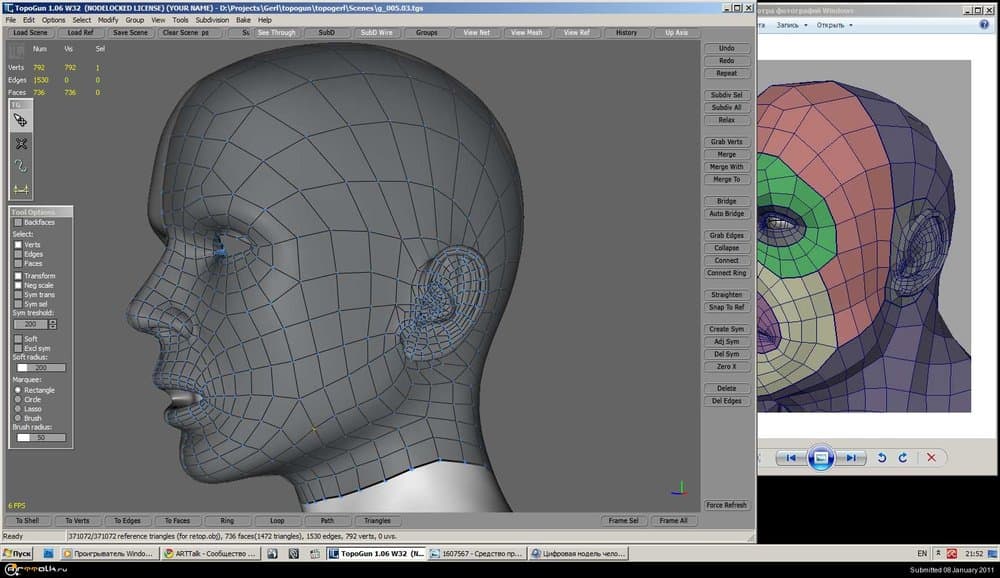Choose the Lasso marquee option
The height and width of the screenshot is (578, 1000).
[18, 408]
